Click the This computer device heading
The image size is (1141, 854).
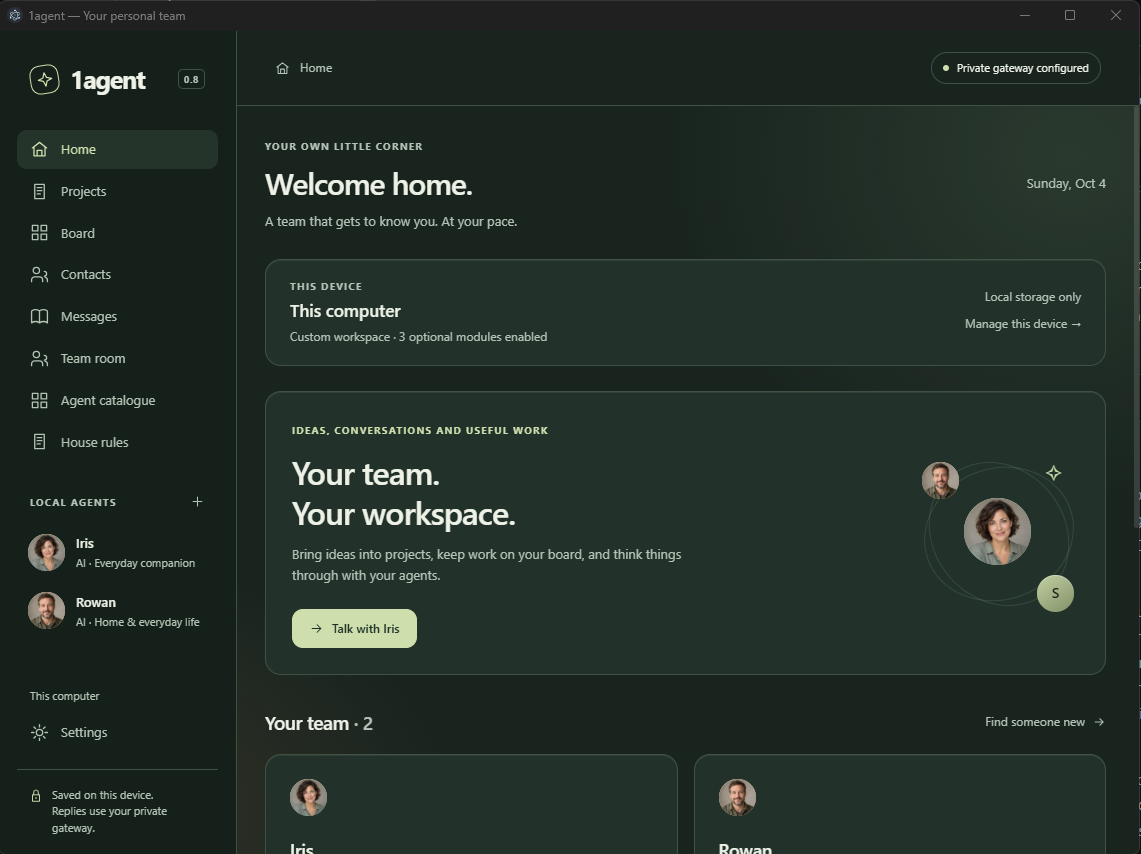[345, 311]
